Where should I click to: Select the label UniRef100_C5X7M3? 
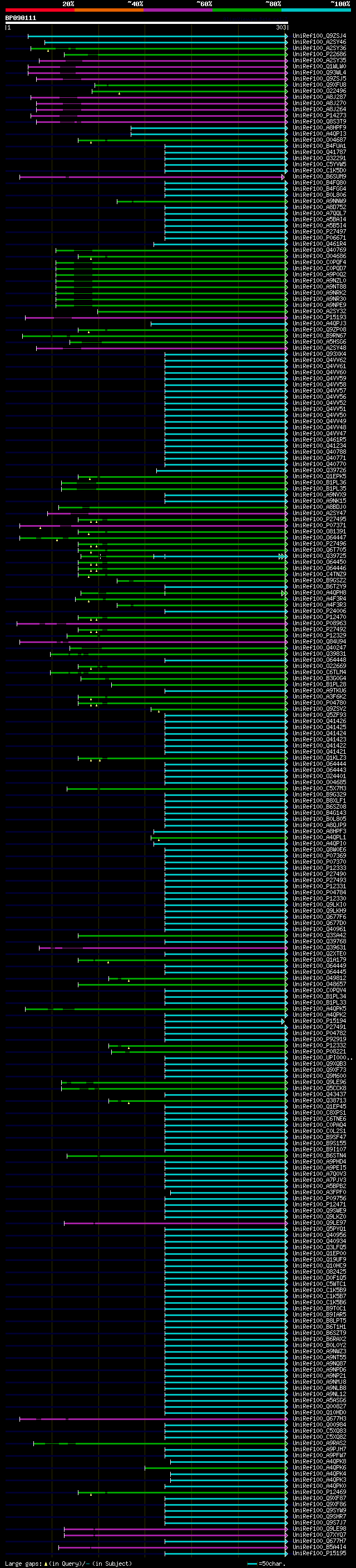(x=319, y=788)
